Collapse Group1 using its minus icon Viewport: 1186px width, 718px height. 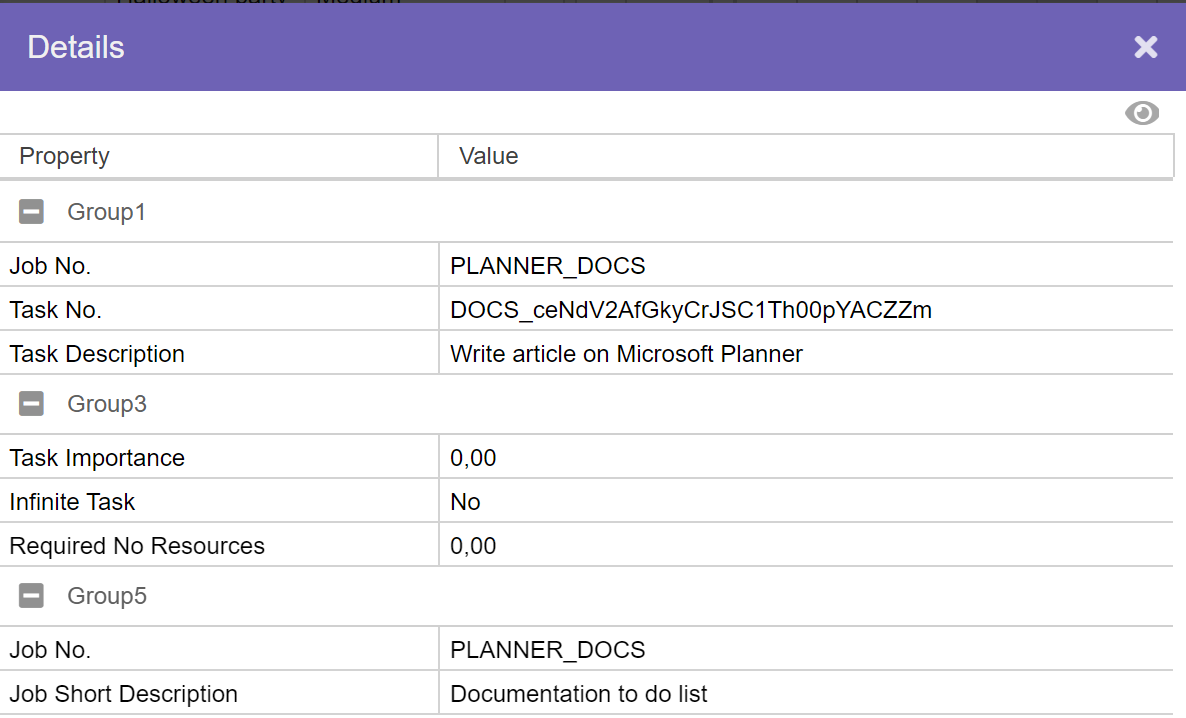32,212
